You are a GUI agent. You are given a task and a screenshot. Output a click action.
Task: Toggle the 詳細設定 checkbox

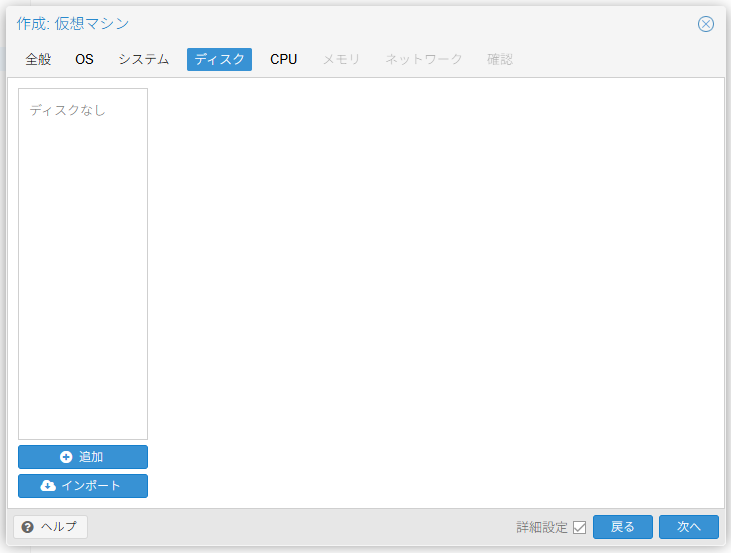[579, 528]
